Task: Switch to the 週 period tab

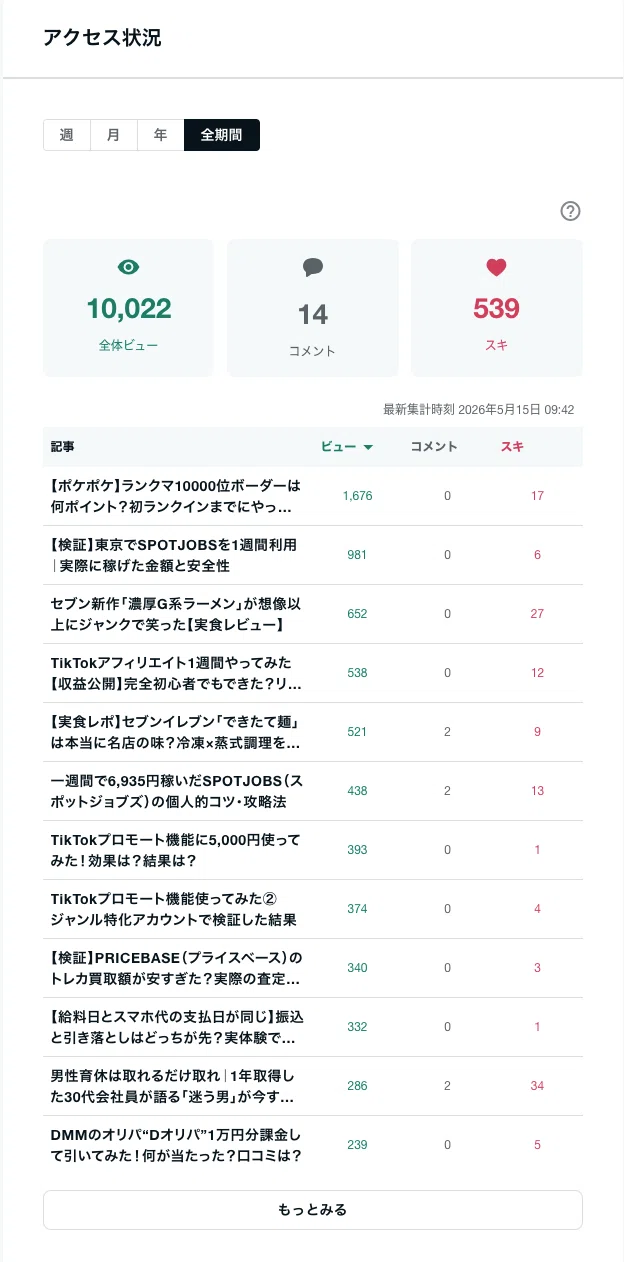Action: pyautogui.click(x=67, y=135)
